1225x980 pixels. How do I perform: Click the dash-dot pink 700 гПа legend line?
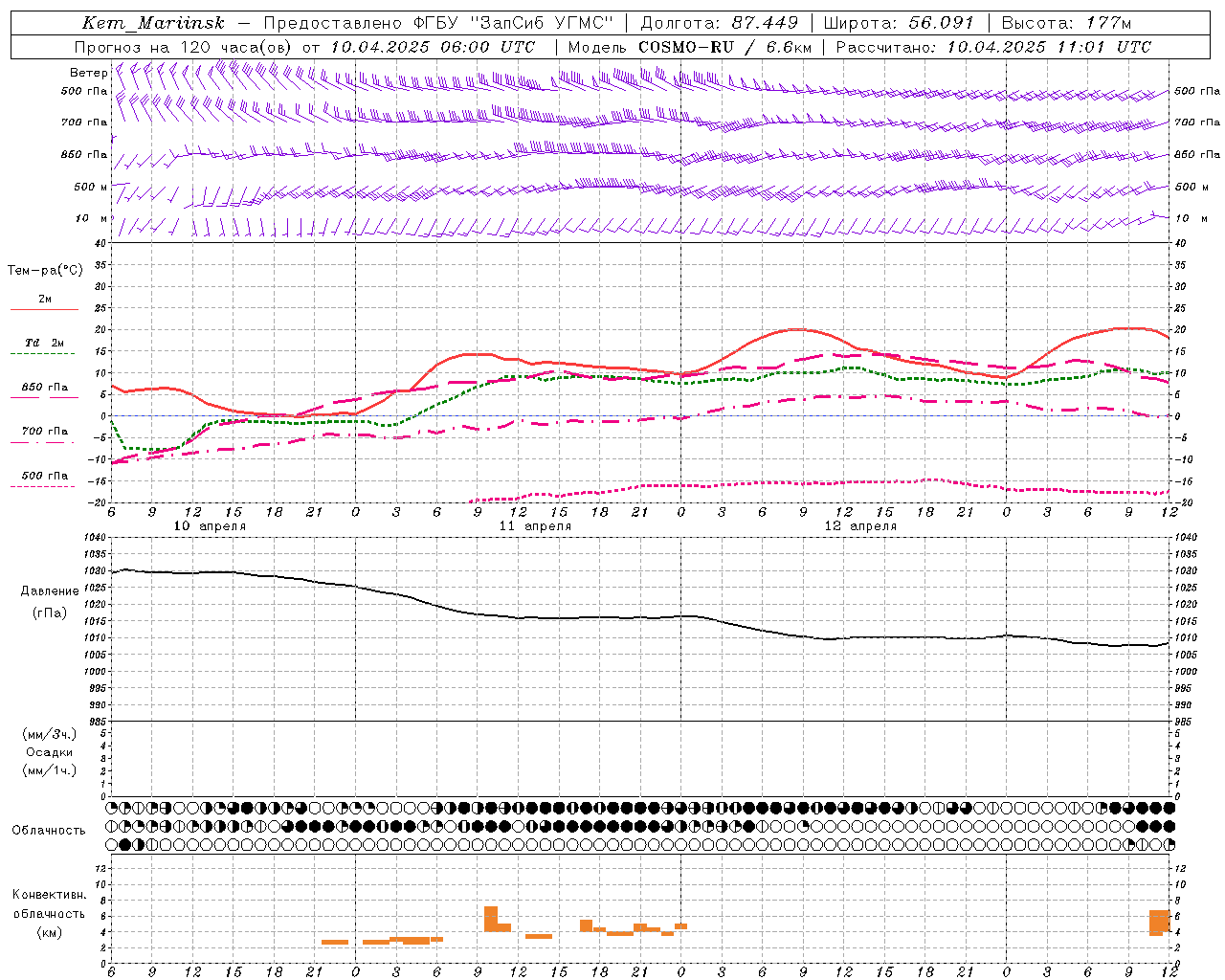(44, 442)
